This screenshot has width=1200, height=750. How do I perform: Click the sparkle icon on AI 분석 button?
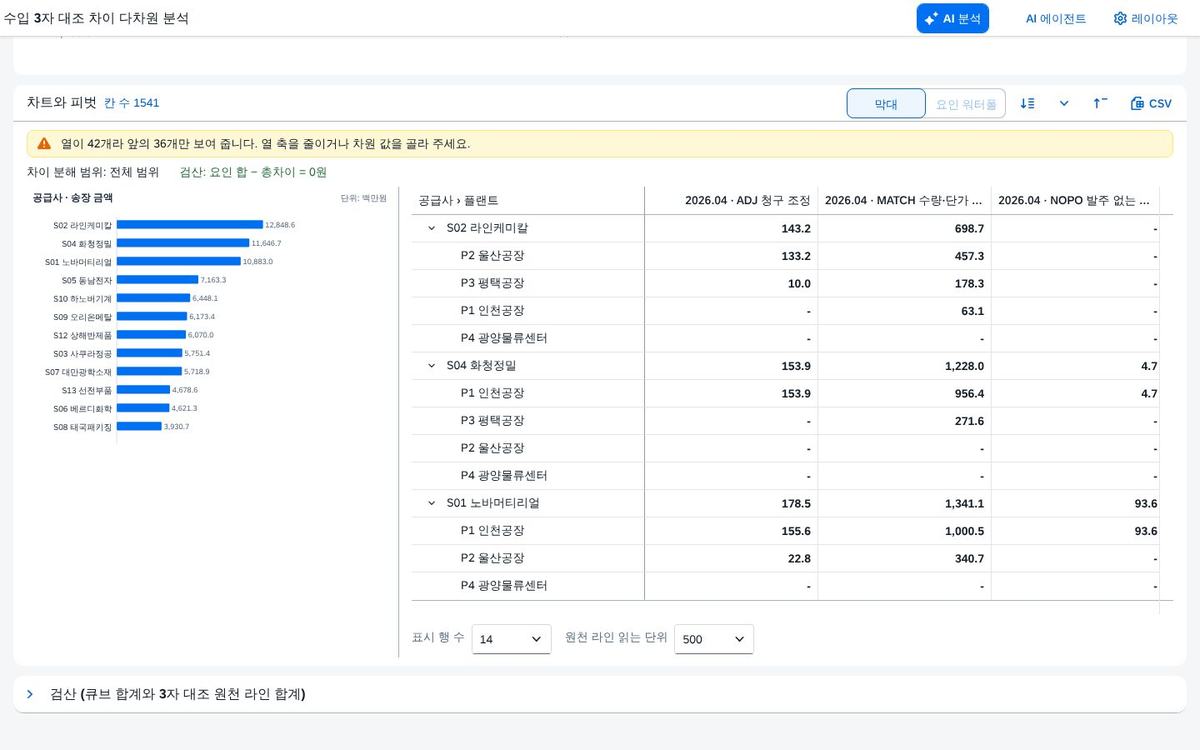[931, 18]
